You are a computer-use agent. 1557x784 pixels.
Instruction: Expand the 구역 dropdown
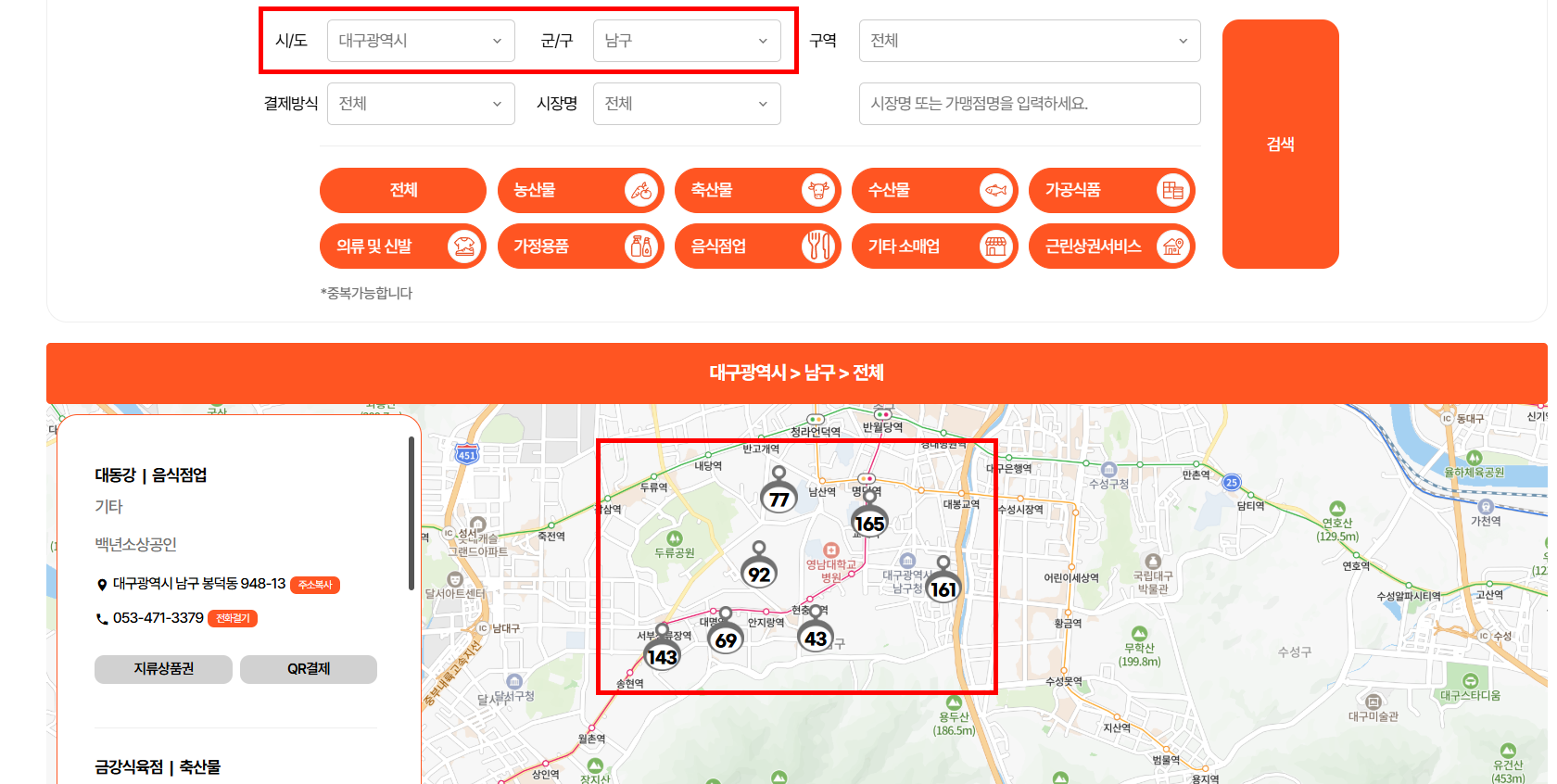pyautogui.click(x=1030, y=41)
